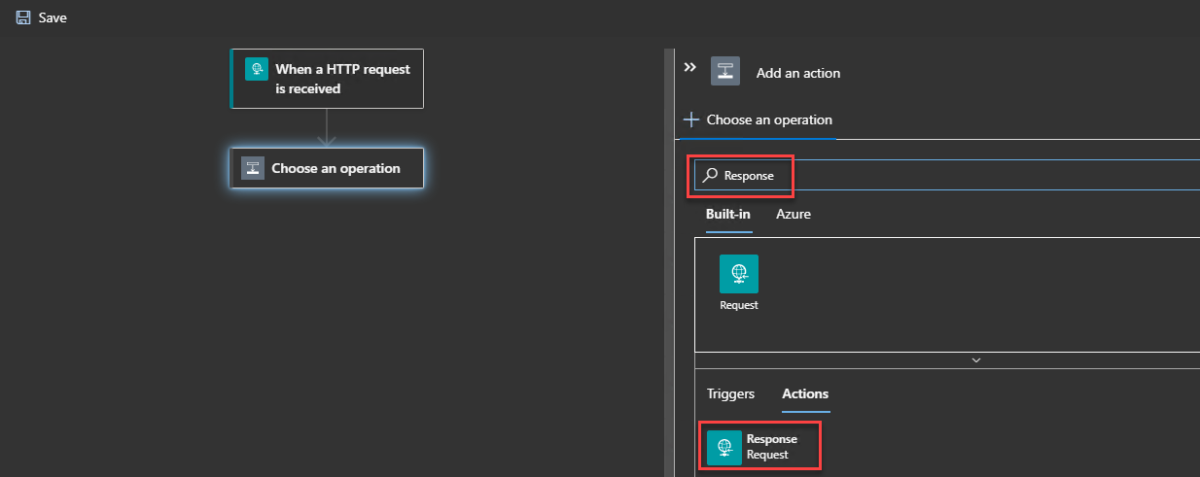Click the Add an action panel icon

725,72
